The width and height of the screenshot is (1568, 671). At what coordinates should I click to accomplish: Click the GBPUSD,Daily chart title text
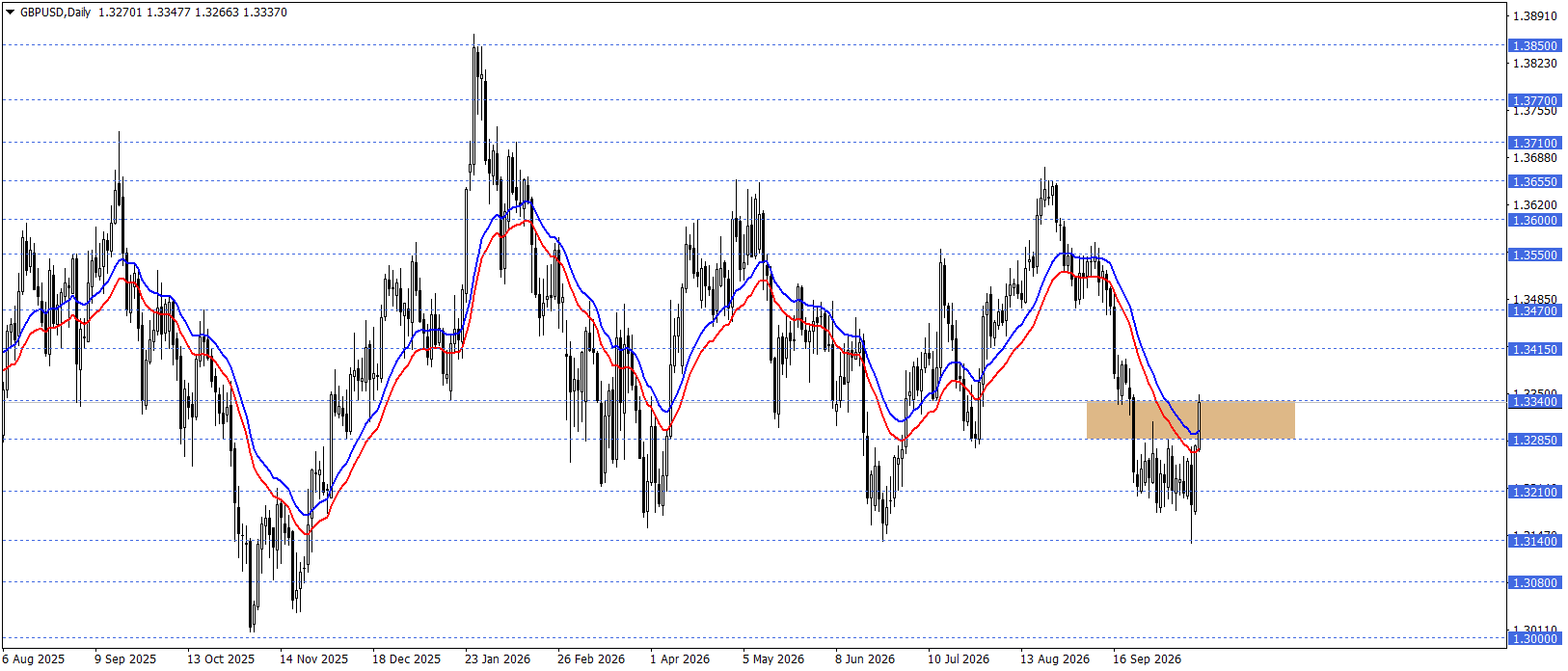pyautogui.click(x=56, y=13)
